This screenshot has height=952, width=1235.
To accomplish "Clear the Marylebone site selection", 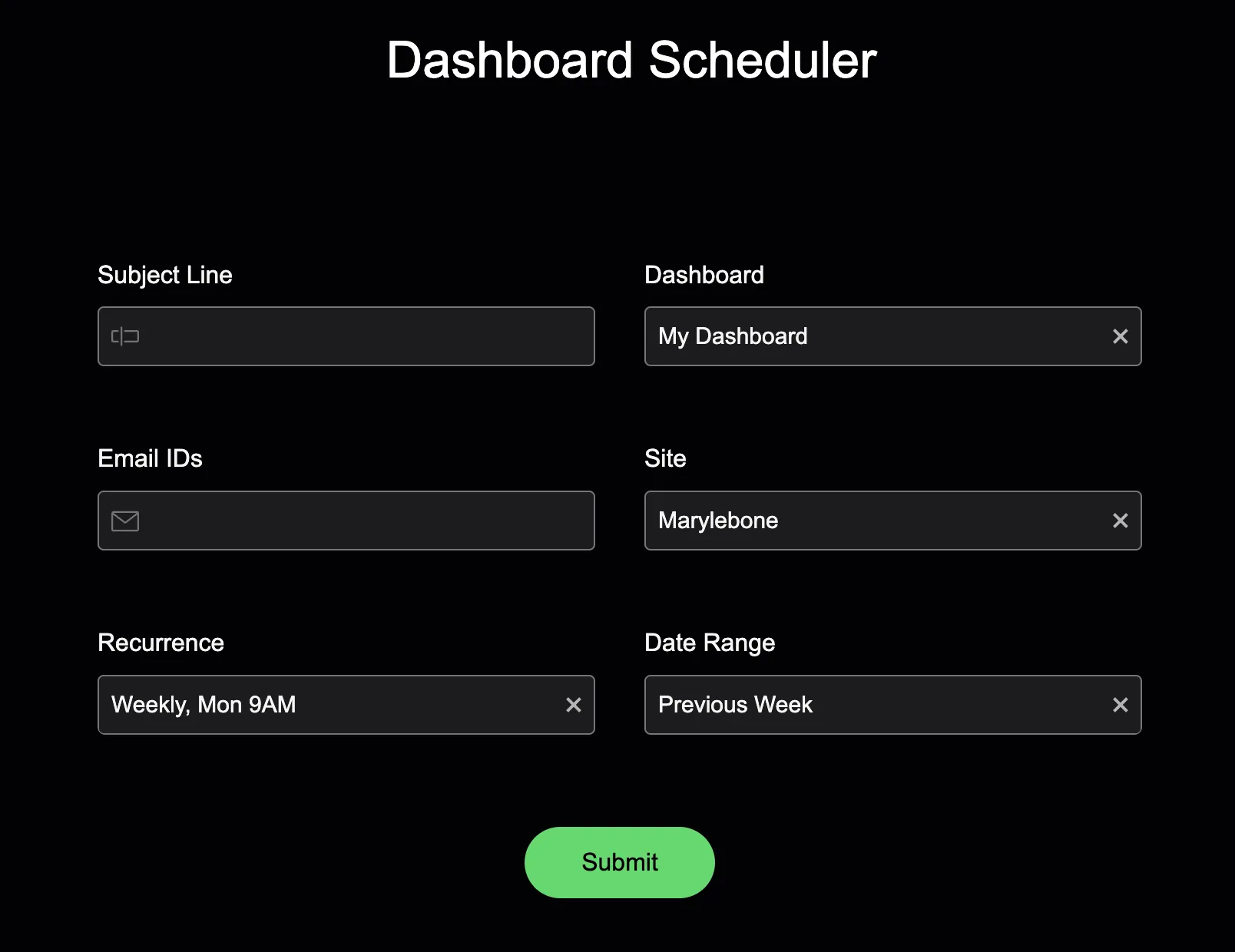I will pyautogui.click(x=1120, y=521).
